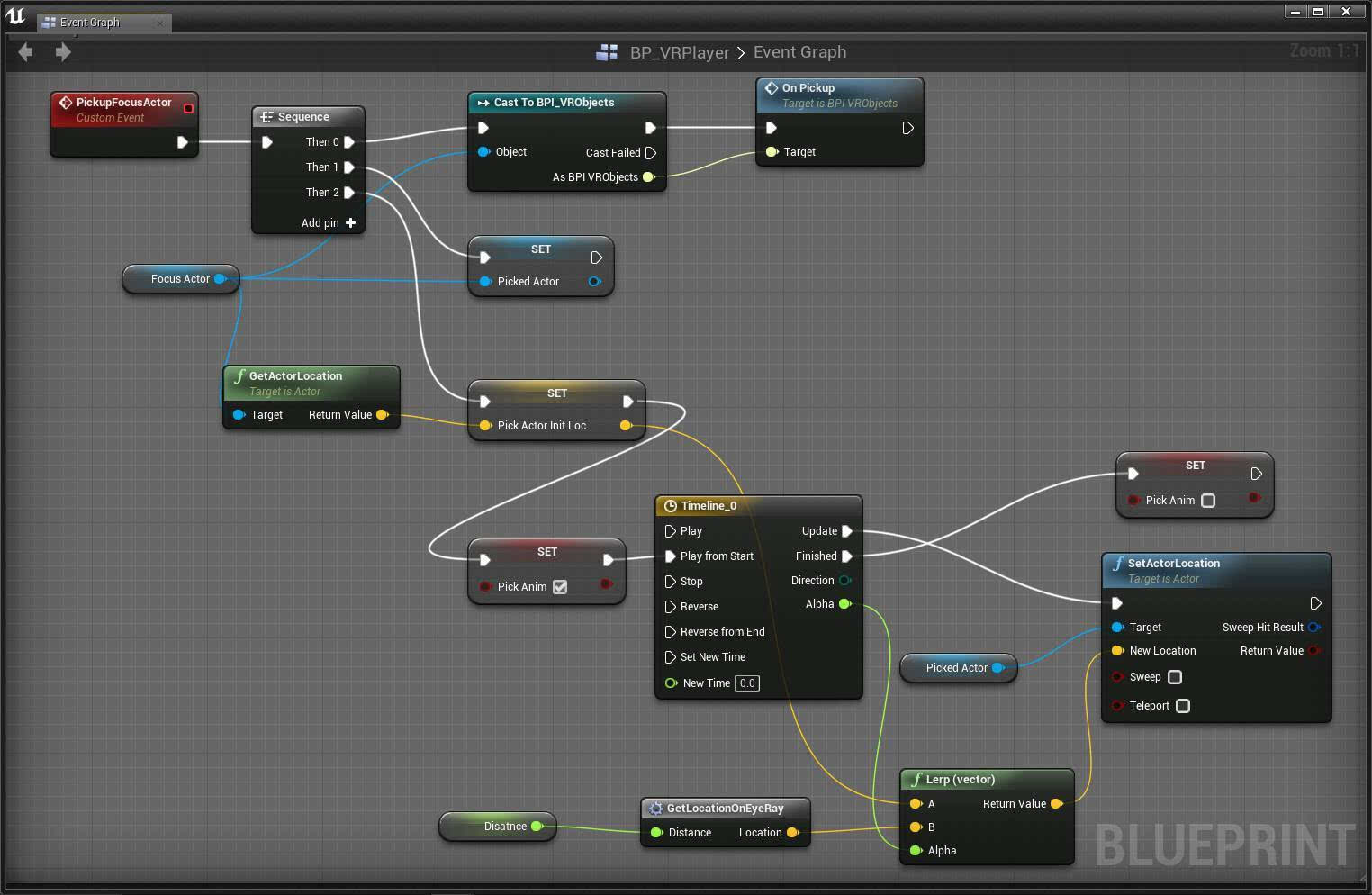
Task: Select the Disatnce variable node
Action: click(x=497, y=827)
